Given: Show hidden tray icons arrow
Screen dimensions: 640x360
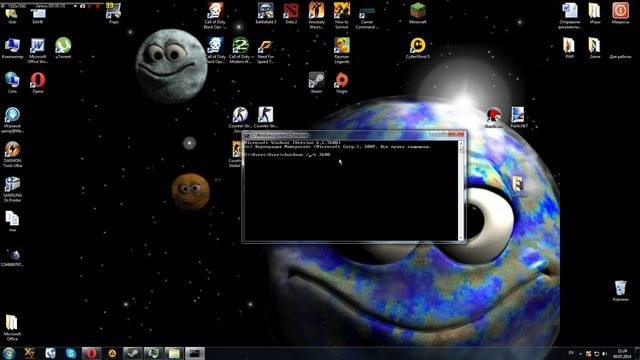Looking at the screenshot, I should (x=580, y=353).
